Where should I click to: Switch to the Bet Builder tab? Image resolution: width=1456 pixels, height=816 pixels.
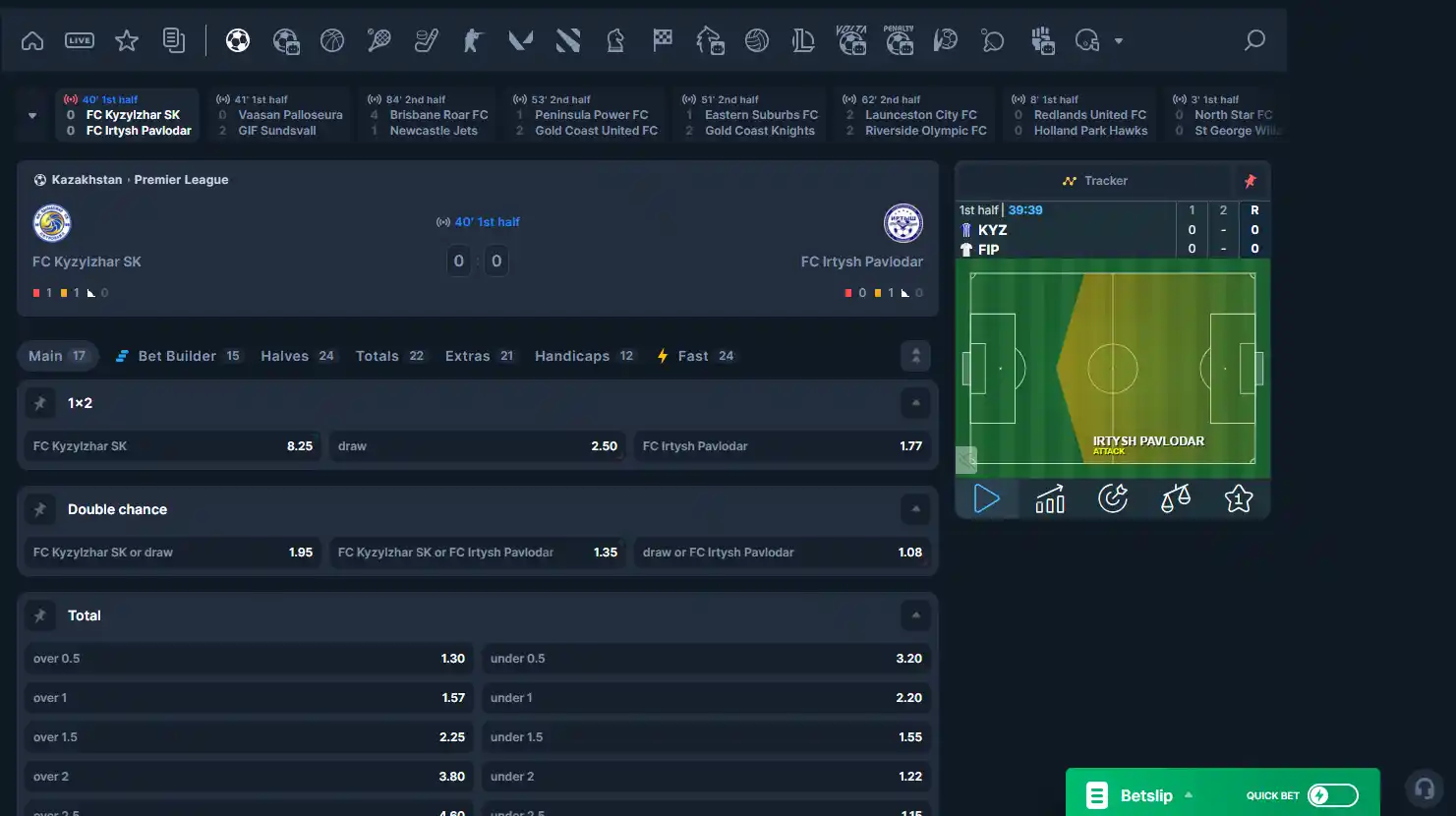coord(178,356)
